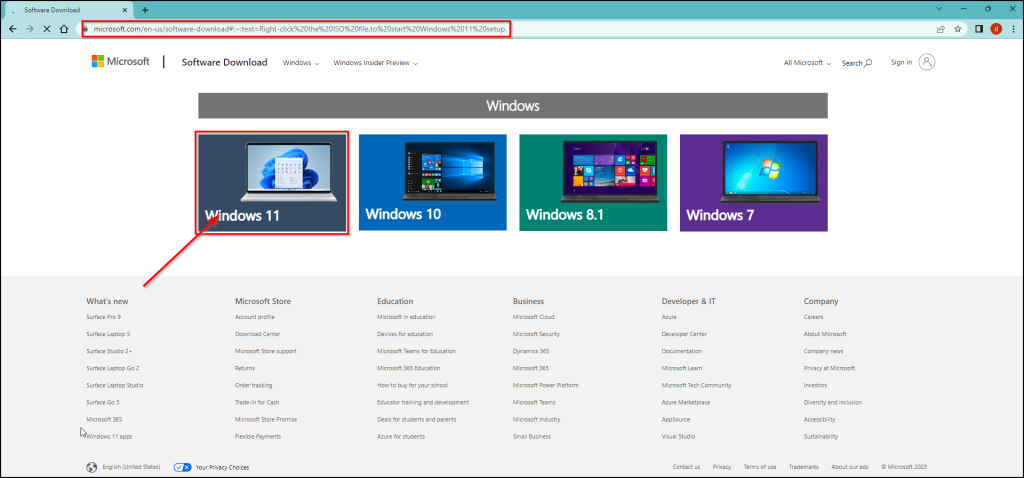Open the browser side panel icon
Image resolution: width=1024 pixels, height=478 pixels.
[x=979, y=29]
